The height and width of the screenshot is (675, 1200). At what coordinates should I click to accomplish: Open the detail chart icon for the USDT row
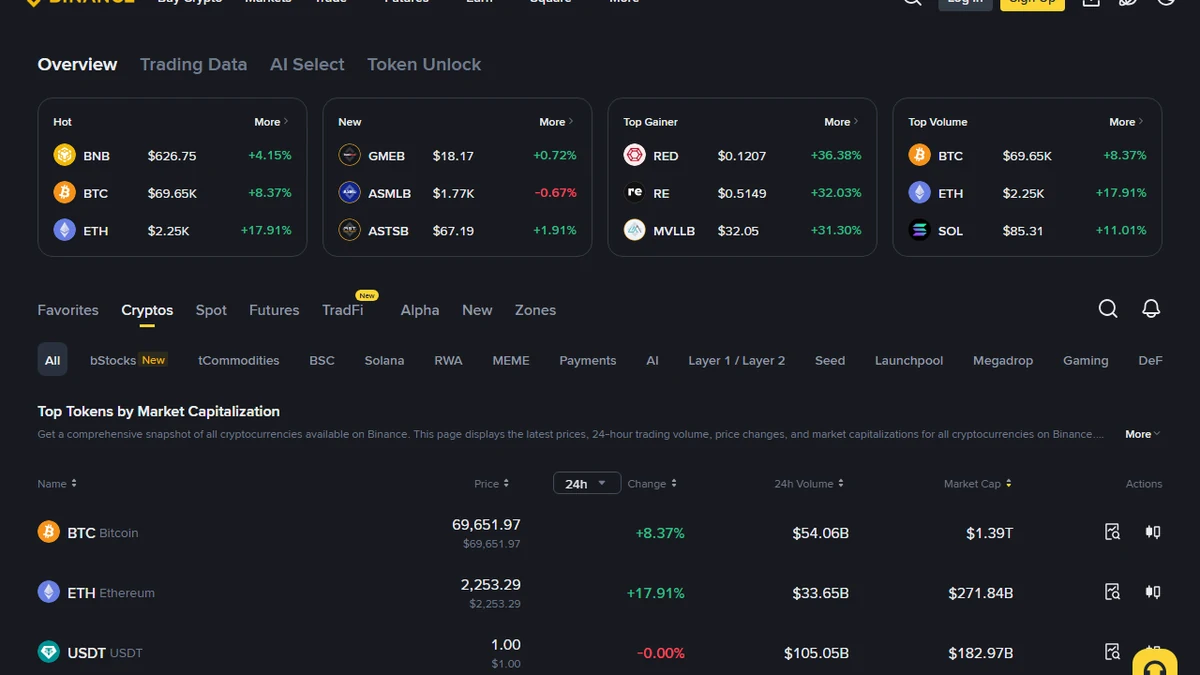tap(1112, 652)
